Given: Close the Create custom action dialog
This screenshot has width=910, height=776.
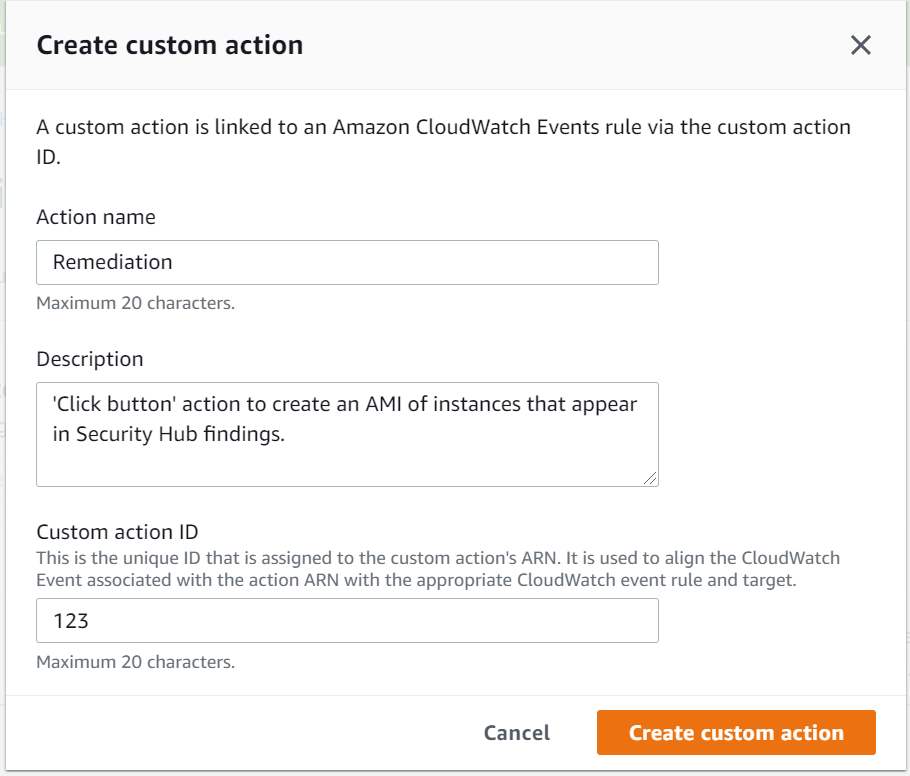Looking at the screenshot, I should (x=861, y=45).
